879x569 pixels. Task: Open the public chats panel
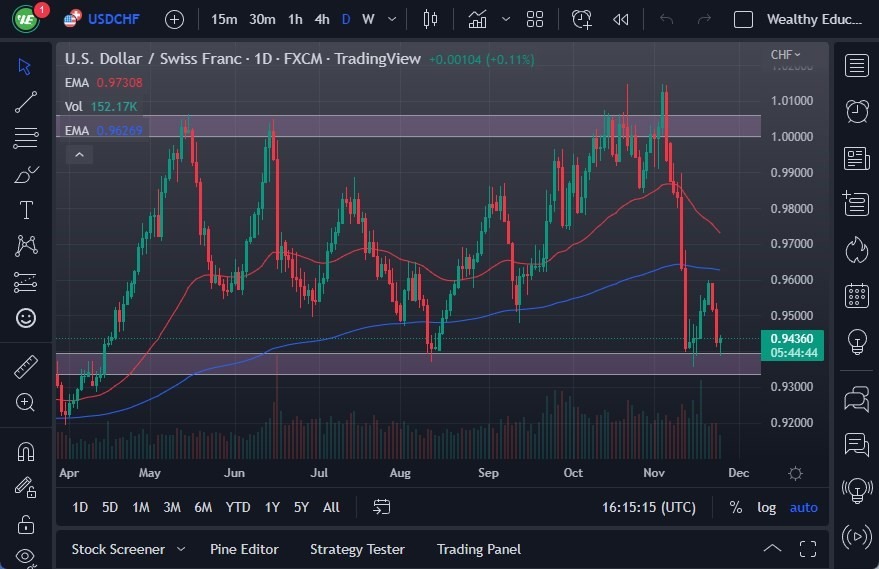857,399
